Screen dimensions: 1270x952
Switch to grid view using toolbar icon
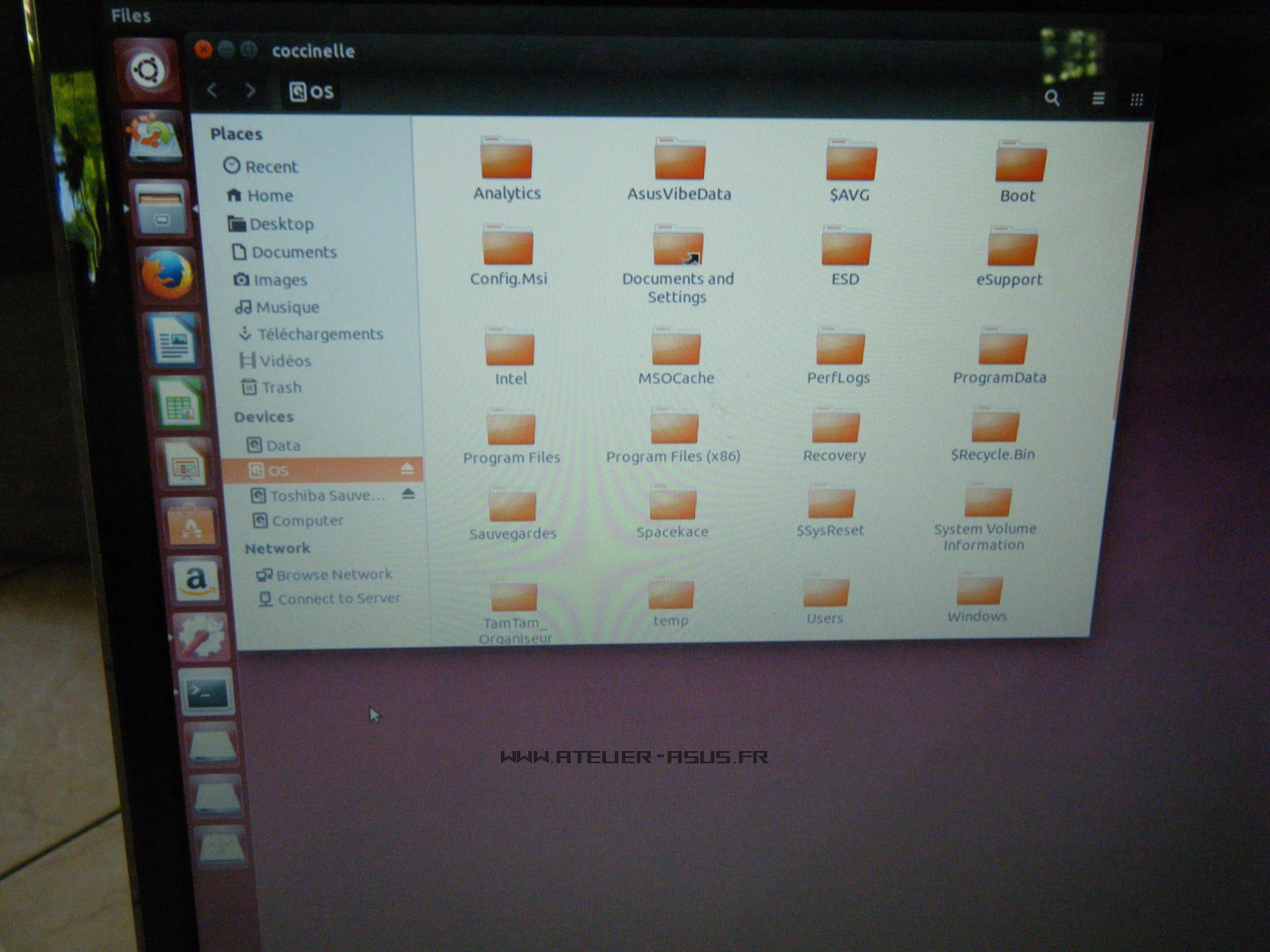(1137, 100)
